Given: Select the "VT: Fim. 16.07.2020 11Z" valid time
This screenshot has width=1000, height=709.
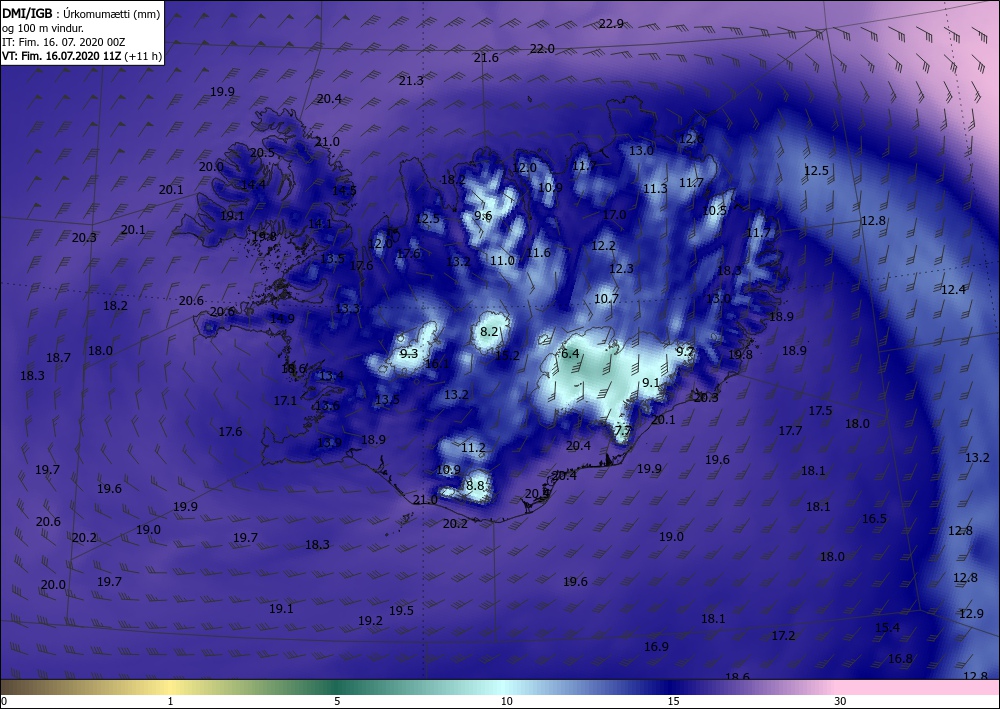Looking at the screenshot, I should [x=62, y=56].
